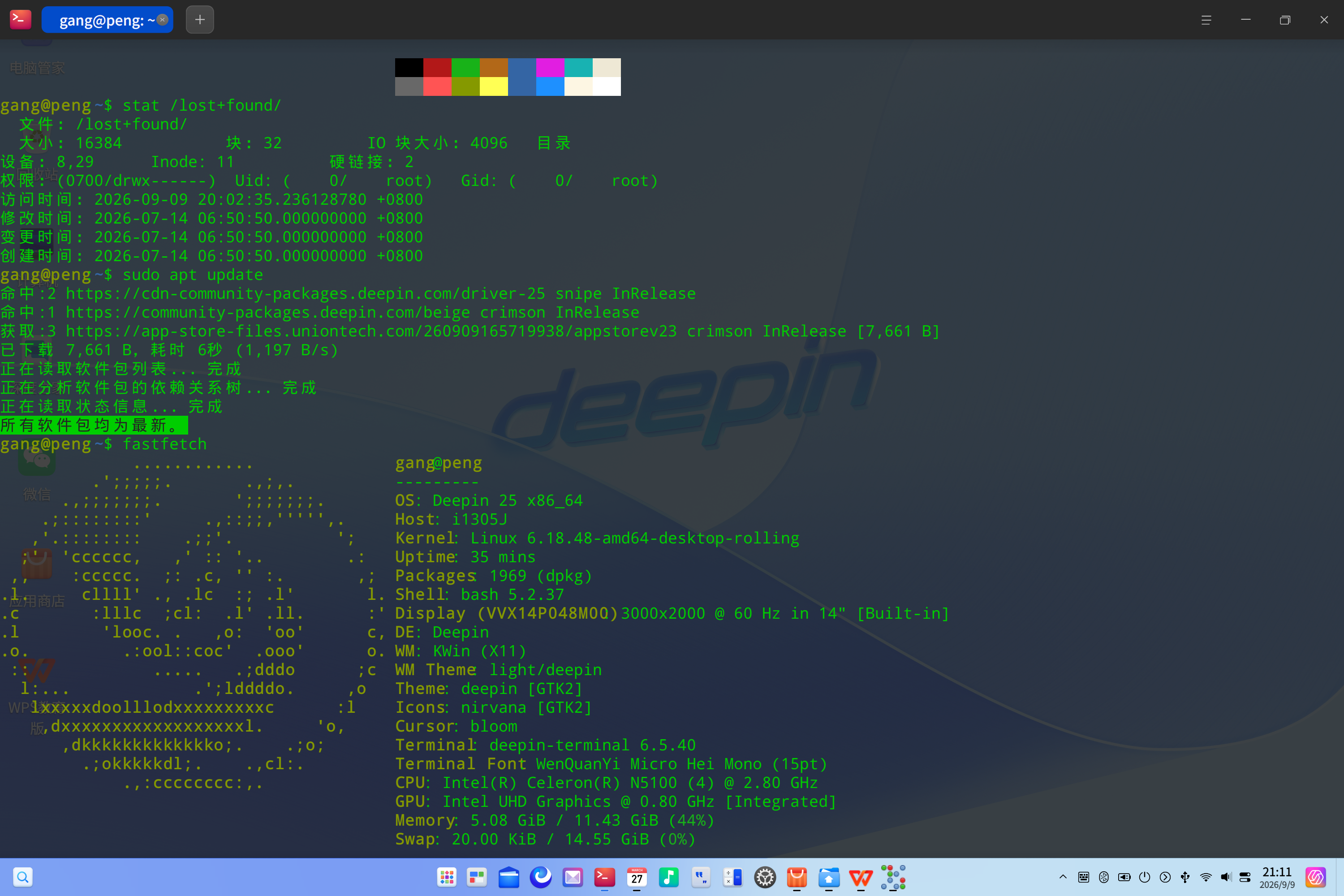Open the terminal hamburger menu

point(1206,20)
